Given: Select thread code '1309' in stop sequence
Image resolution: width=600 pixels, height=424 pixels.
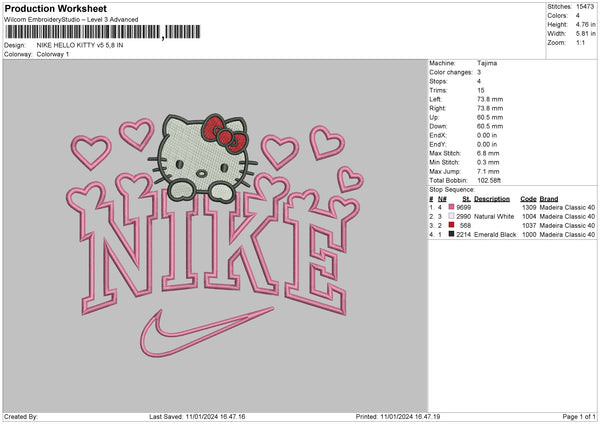Looking at the screenshot, I should point(529,207).
